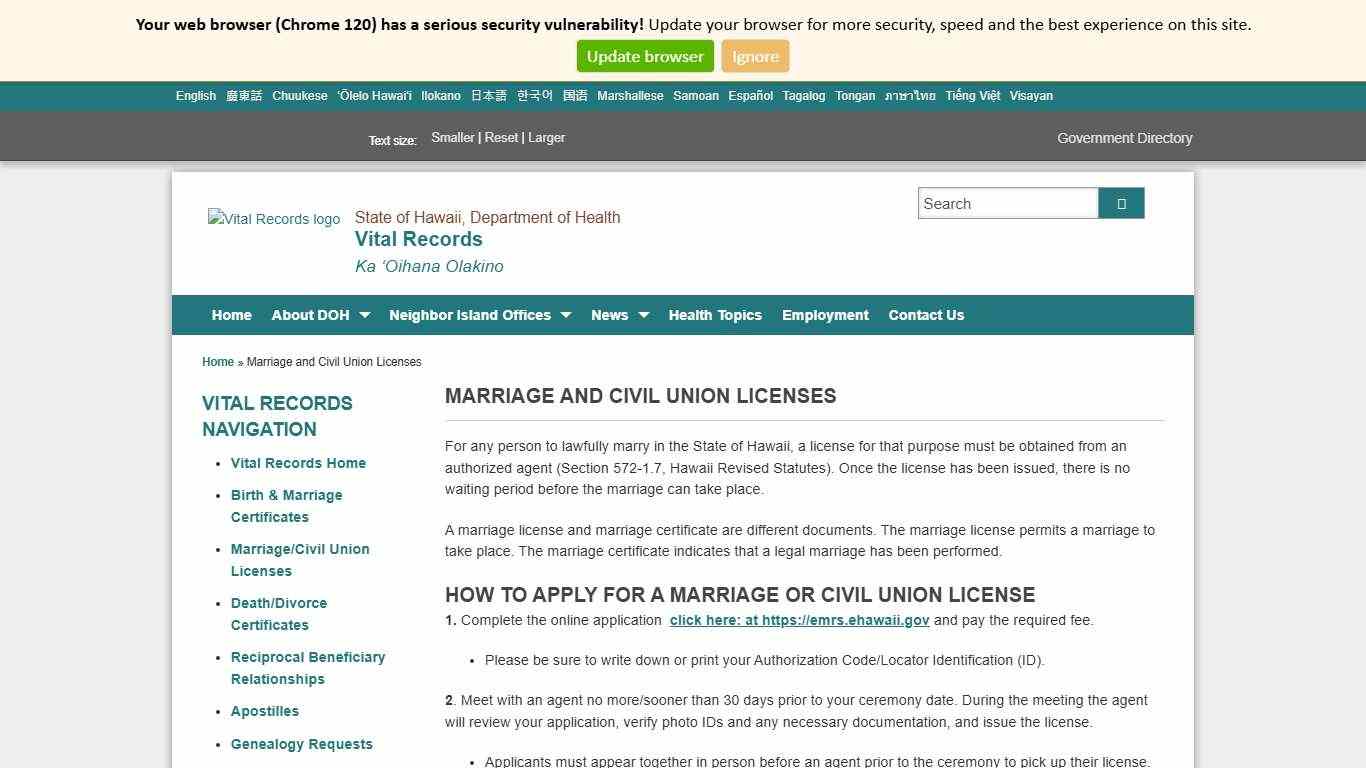The image size is (1366, 768).
Task: Click the Vital Records logo
Action: (x=273, y=219)
